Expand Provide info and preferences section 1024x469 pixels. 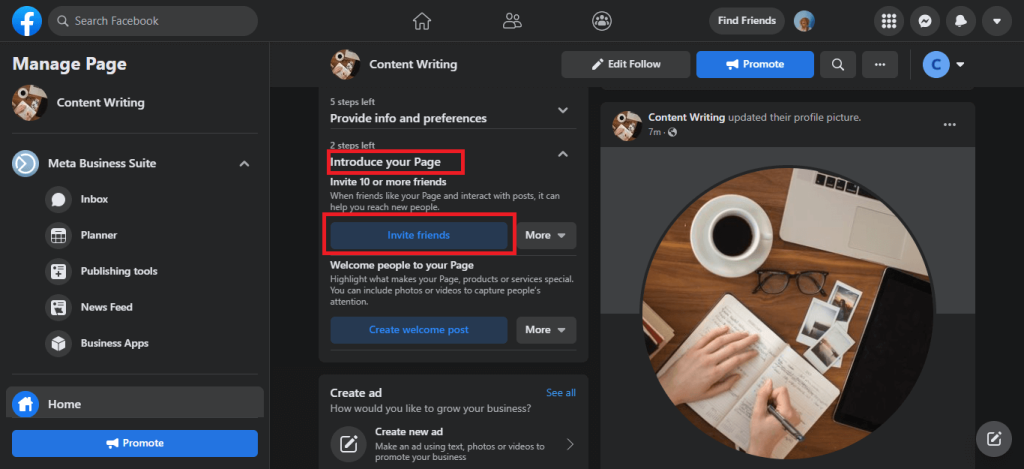pos(563,110)
